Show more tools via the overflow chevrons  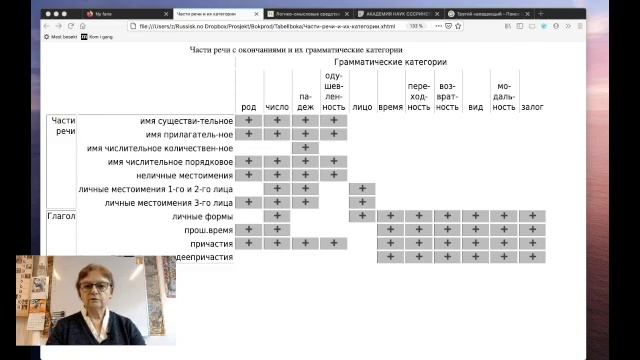568,26
